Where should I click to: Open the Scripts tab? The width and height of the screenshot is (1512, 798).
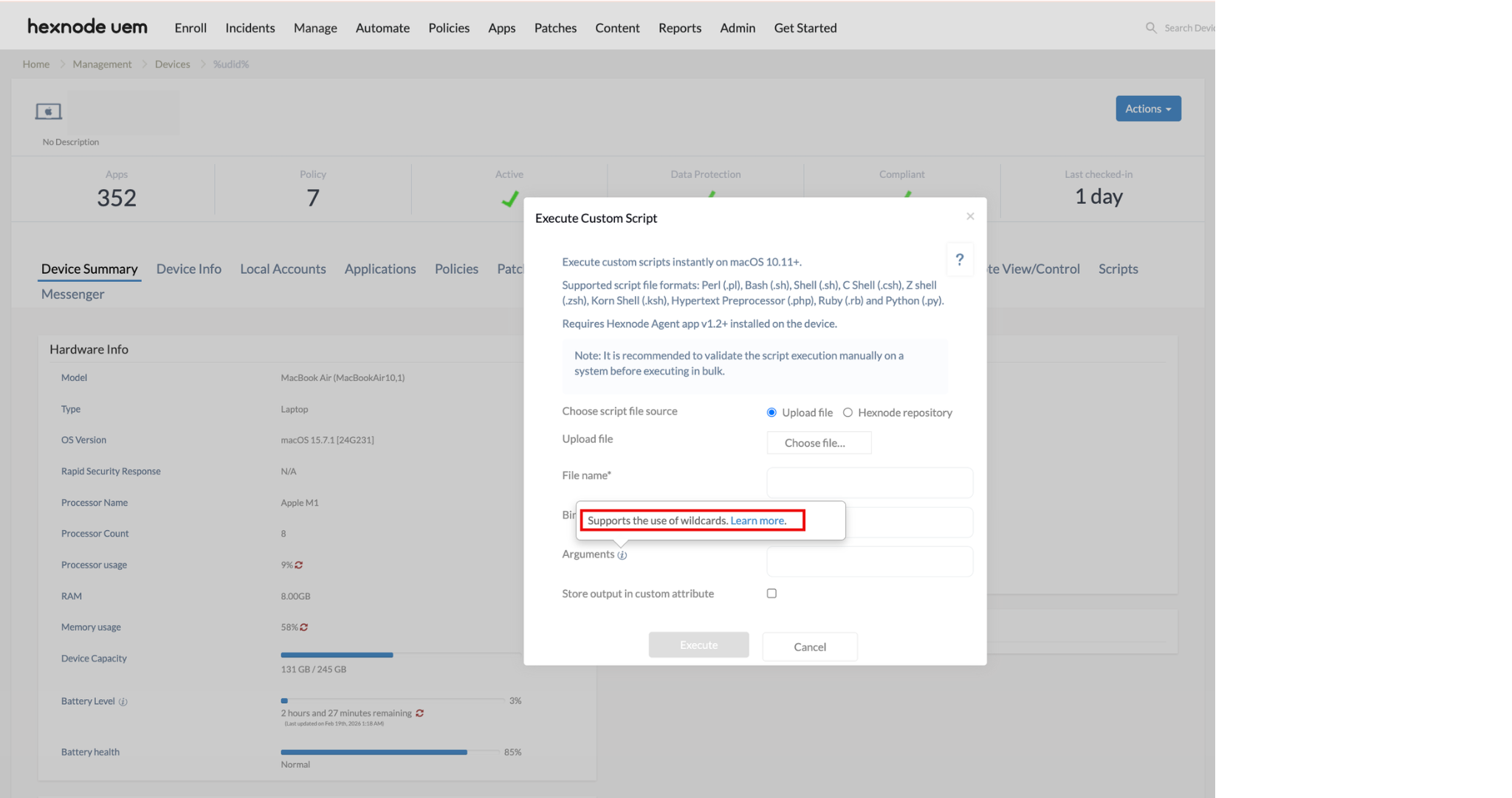coord(1118,269)
